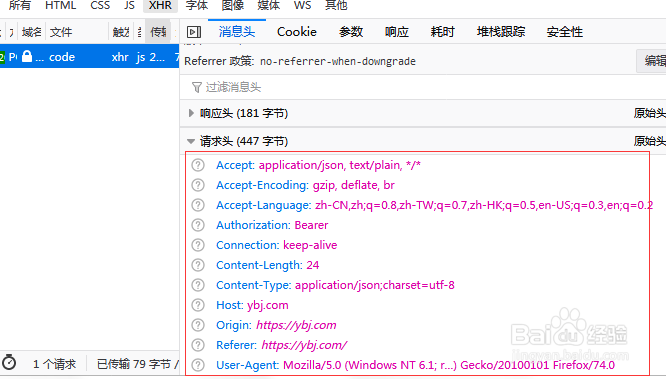Switch to the 参数 tab
666x379 pixels.
(351, 32)
